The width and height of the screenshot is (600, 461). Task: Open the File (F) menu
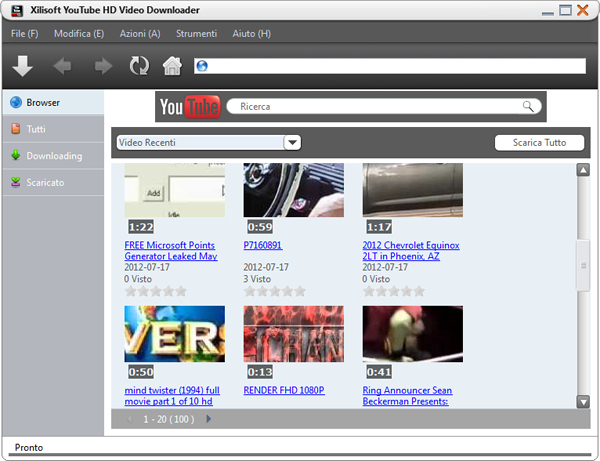[24, 34]
